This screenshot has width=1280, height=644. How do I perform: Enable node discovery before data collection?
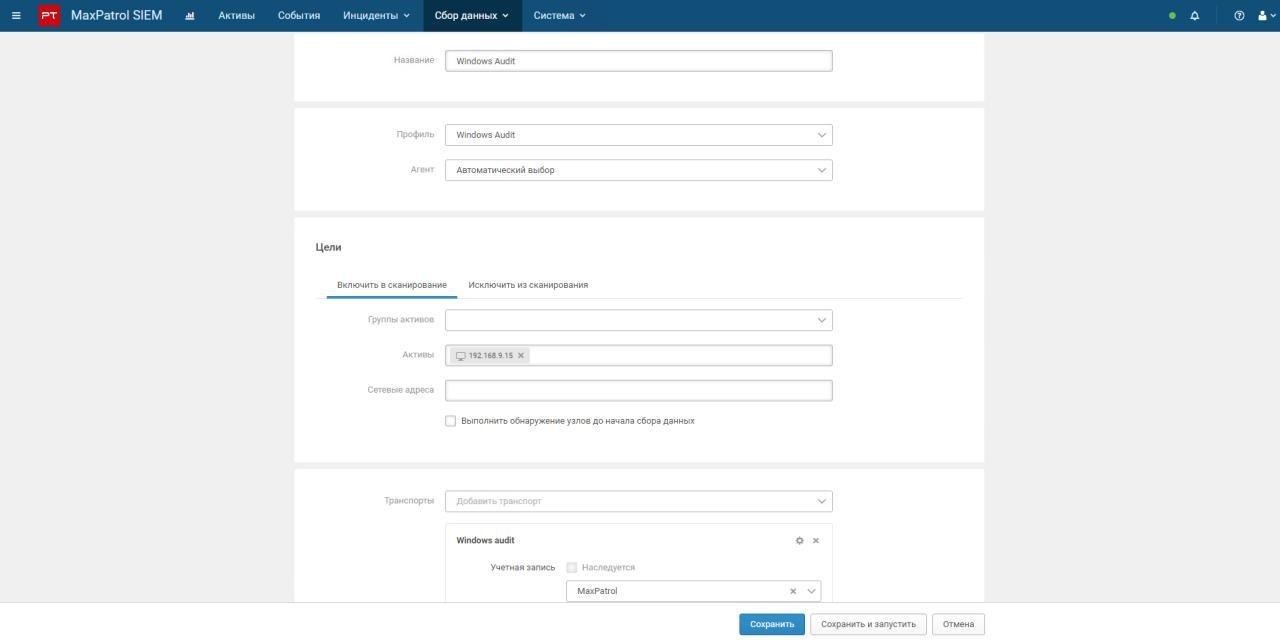click(450, 421)
